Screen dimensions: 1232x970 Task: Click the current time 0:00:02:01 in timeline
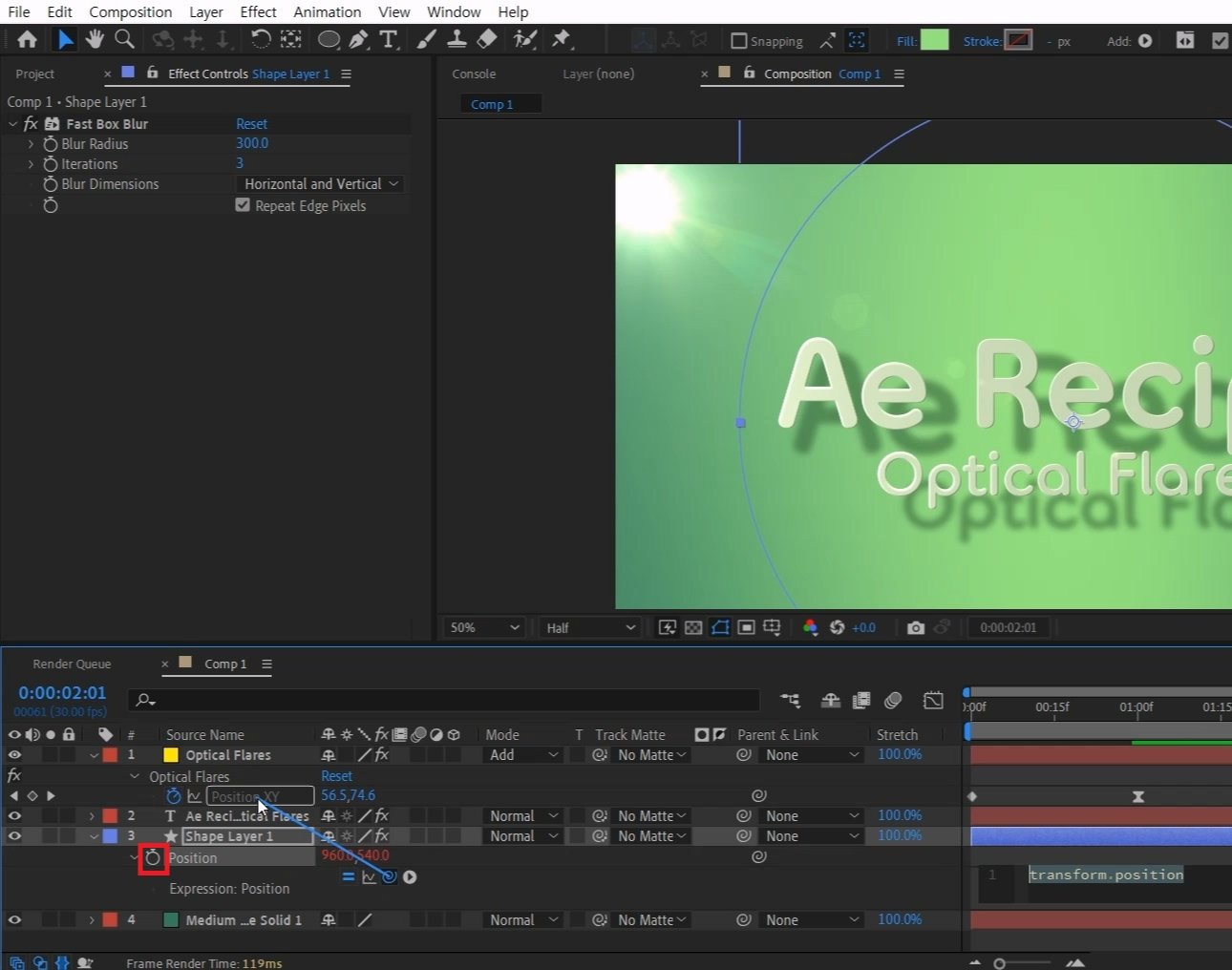[62, 693]
